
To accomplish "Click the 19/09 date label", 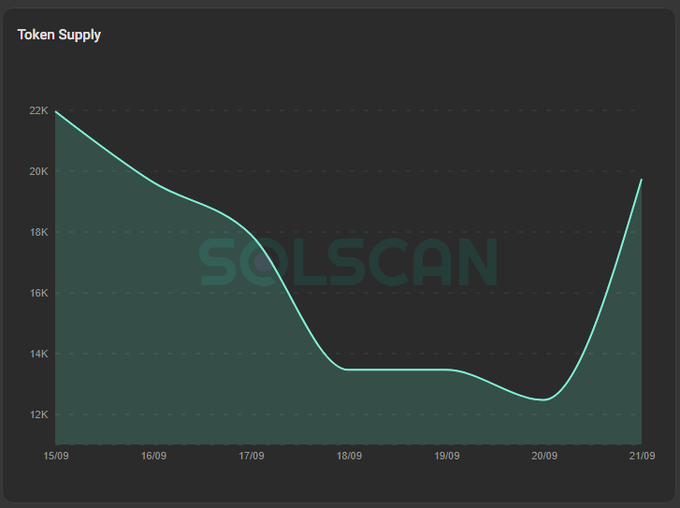I will click(447, 456).
